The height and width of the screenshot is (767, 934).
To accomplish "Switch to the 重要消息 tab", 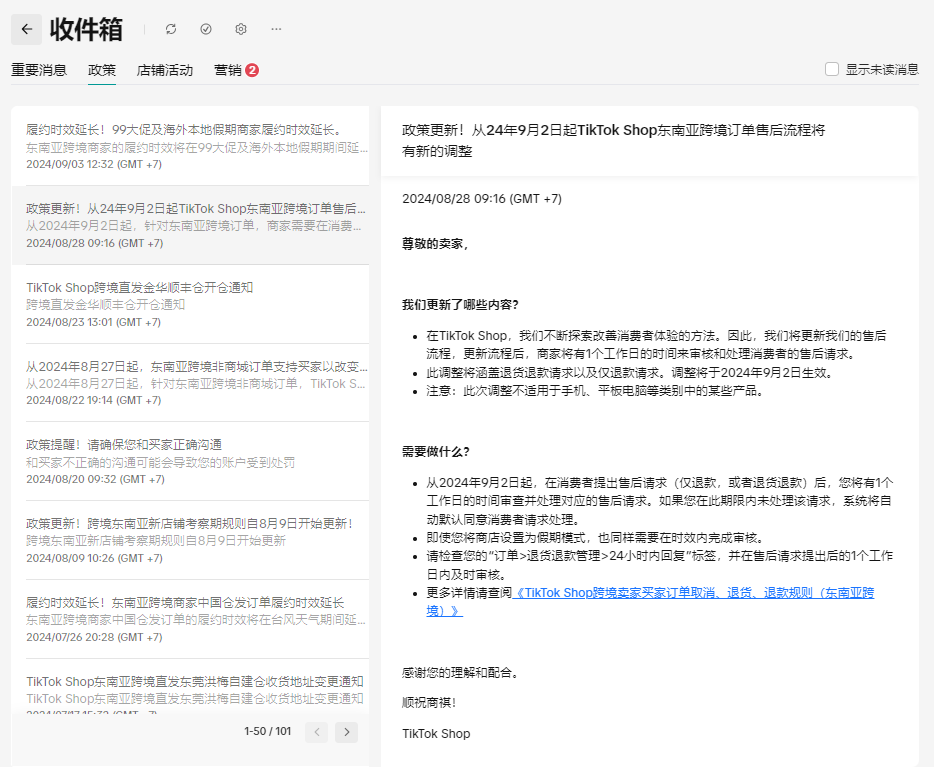I will [x=39, y=70].
